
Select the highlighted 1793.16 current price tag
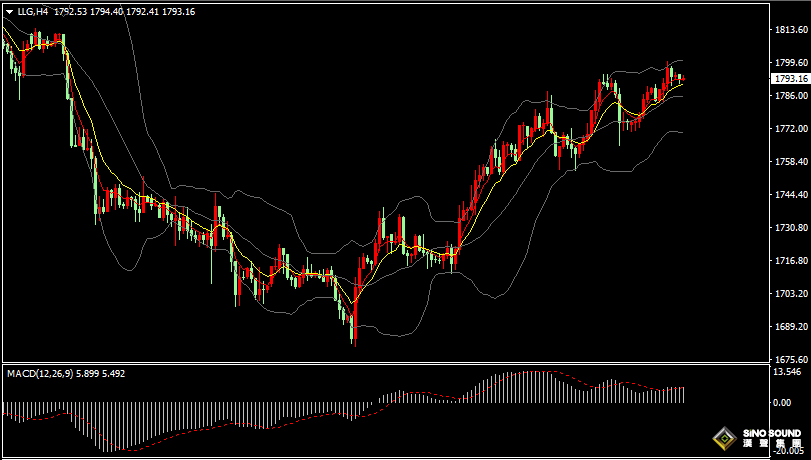[790, 79]
